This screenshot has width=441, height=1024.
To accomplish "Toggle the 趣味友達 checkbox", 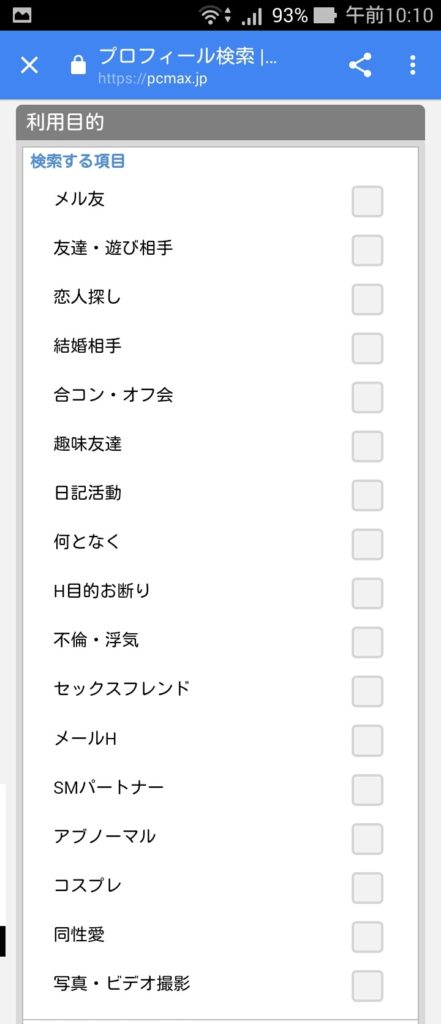I will pos(367,446).
